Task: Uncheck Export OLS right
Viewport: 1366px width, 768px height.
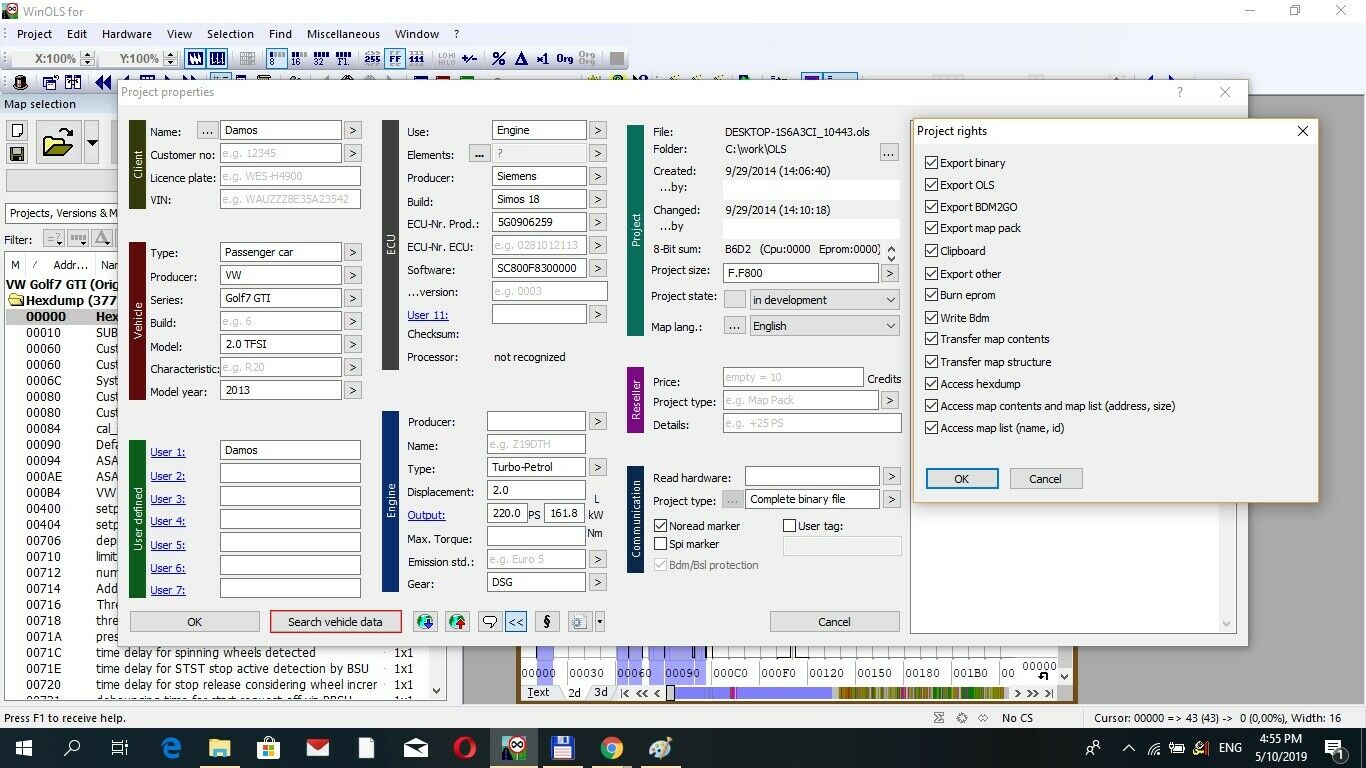Action: coord(932,185)
